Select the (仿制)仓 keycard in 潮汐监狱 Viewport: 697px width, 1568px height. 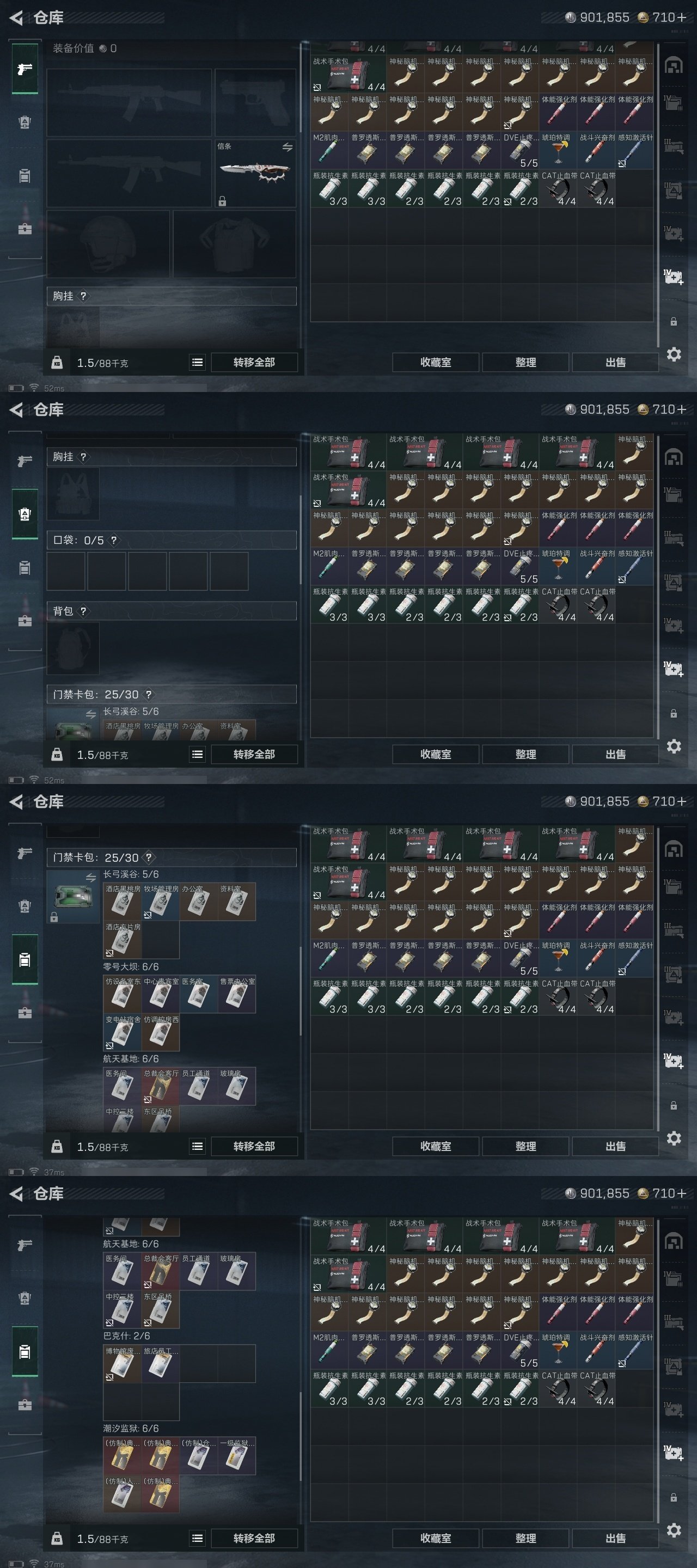pos(198,1456)
